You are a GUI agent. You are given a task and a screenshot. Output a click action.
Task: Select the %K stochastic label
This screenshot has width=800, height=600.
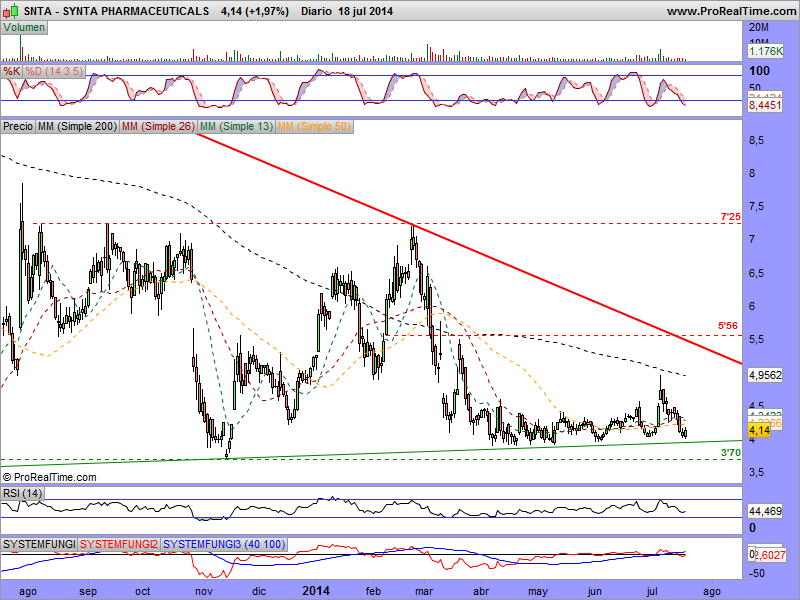pos(12,71)
